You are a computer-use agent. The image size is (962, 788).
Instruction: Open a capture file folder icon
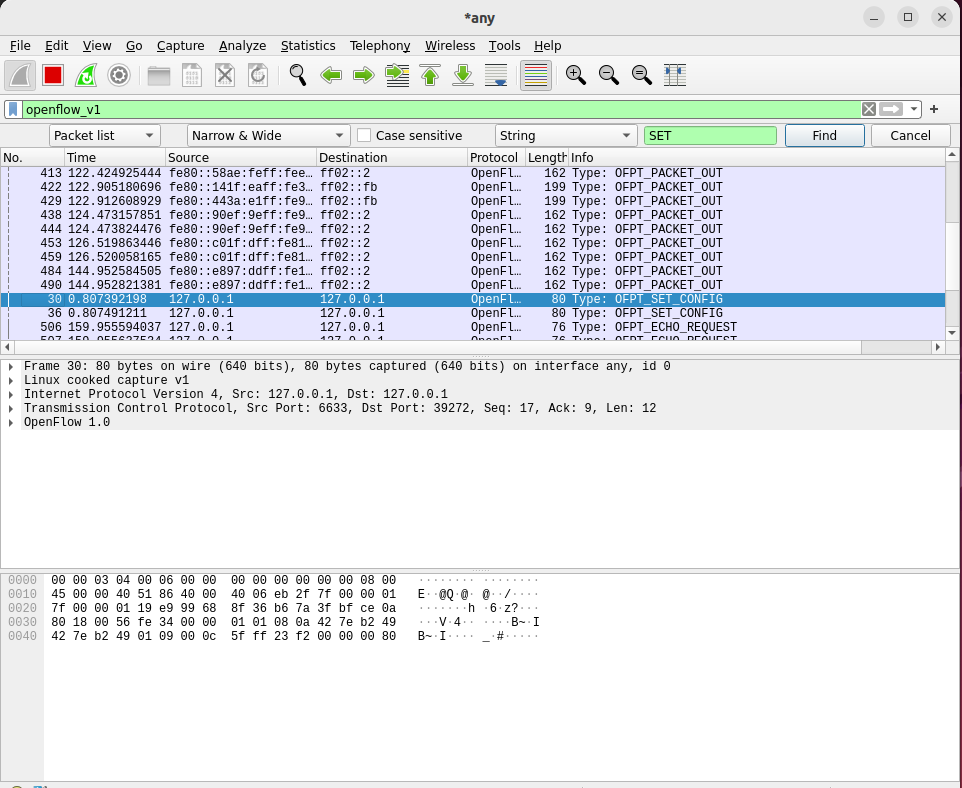pos(159,75)
